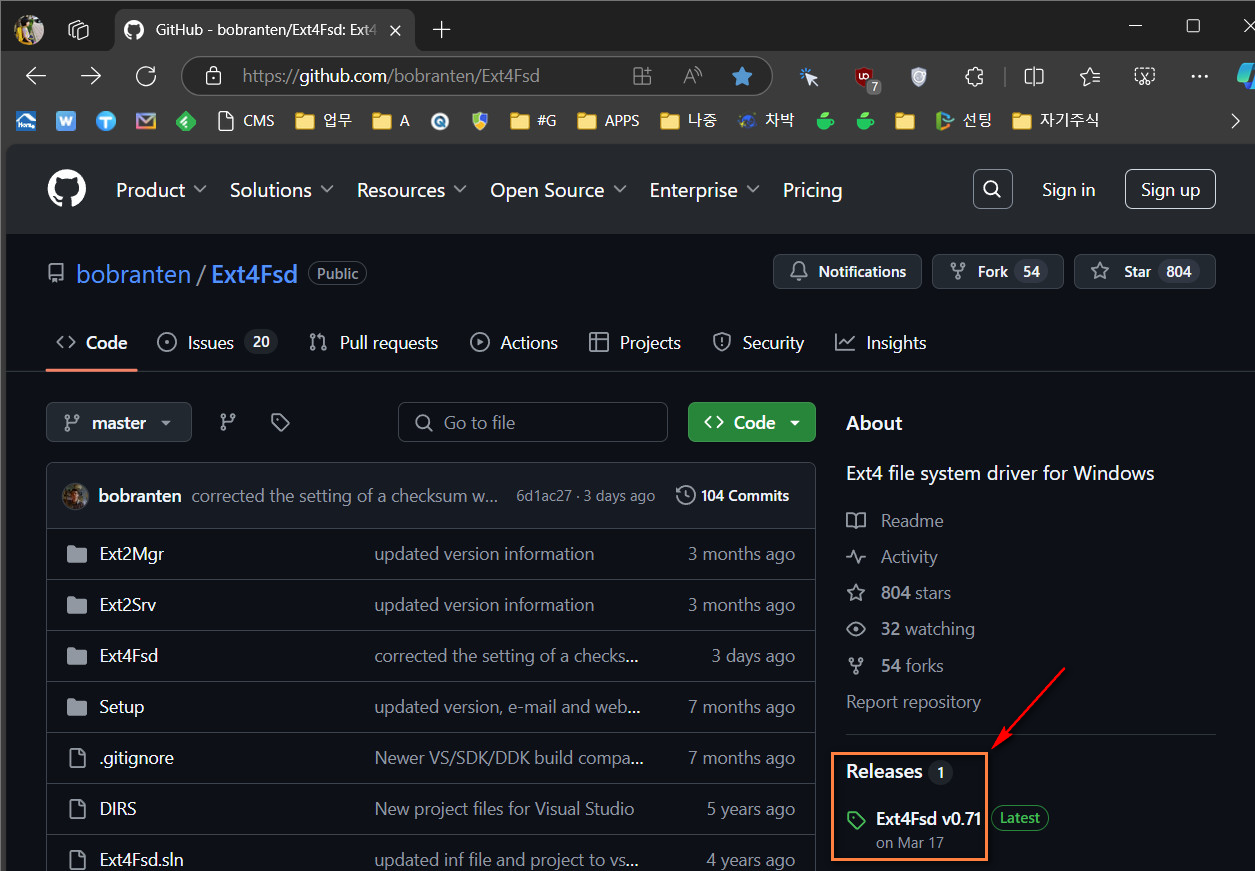This screenshot has height=871, width=1255.
Task: Open the master branch dropdown
Action: pos(119,423)
